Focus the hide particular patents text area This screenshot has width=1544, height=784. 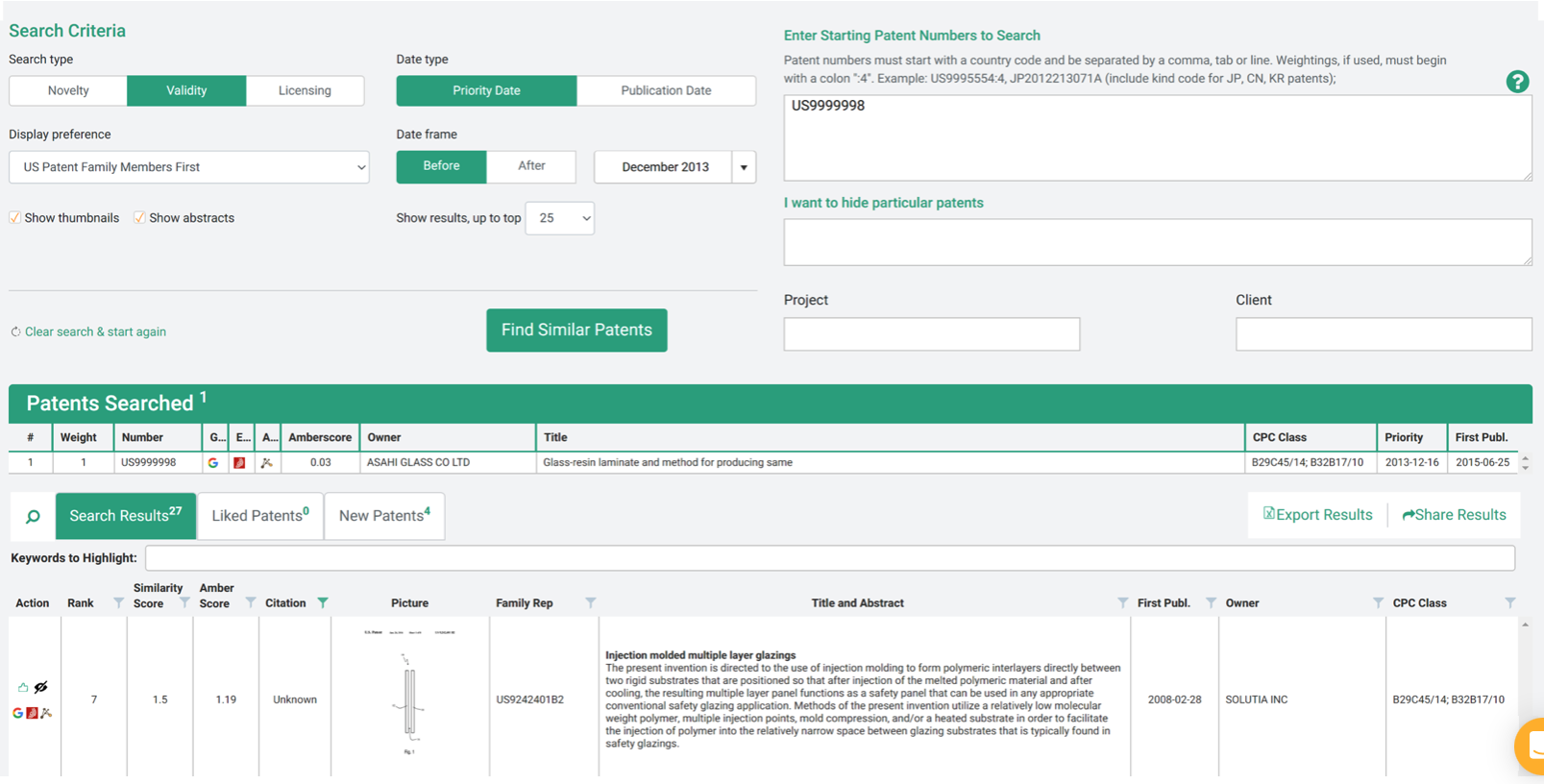[1158, 242]
